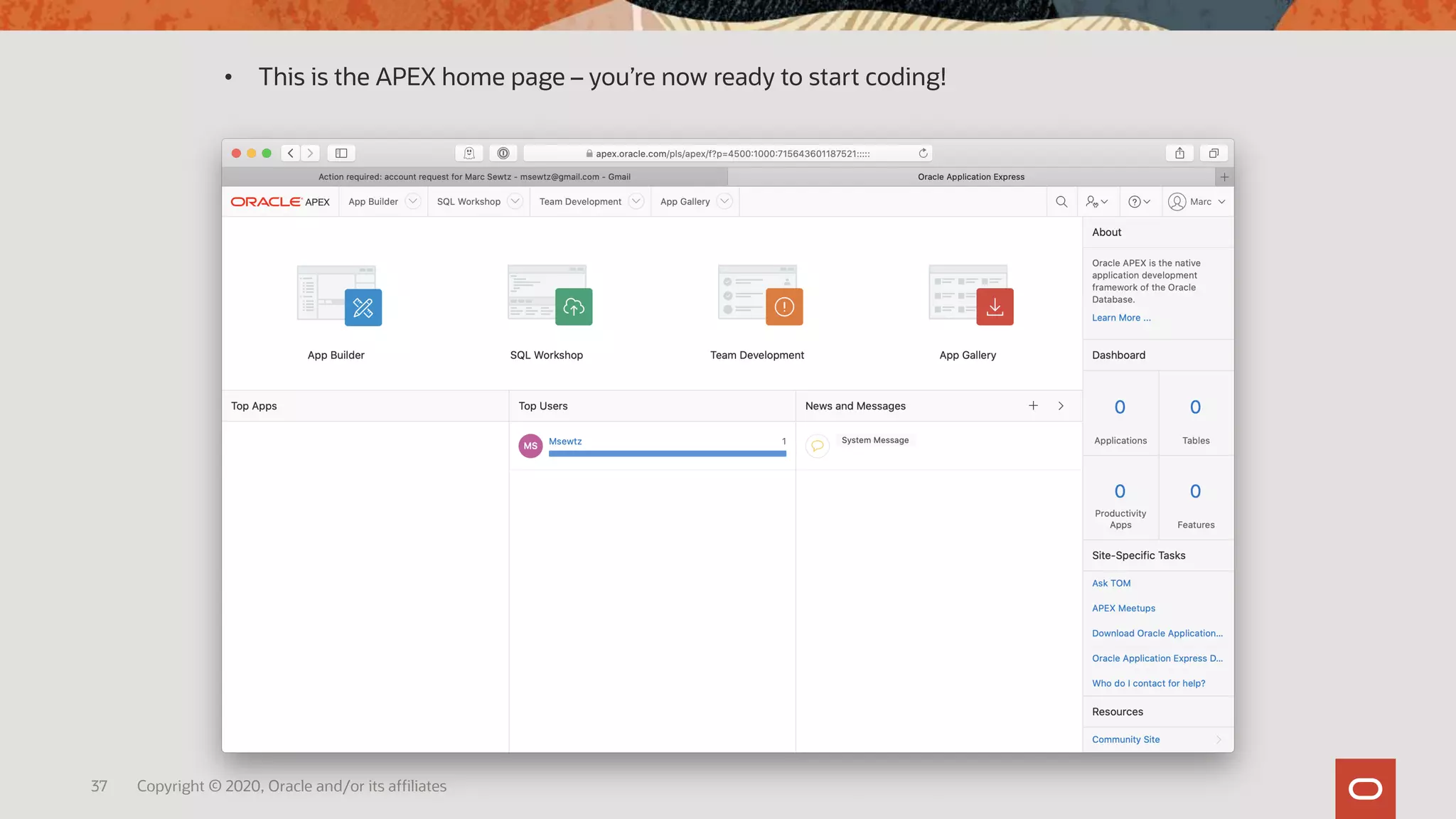1456x819 pixels.
Task: Click the 1Password extension icon in Safari toolbar
Action: pyautogui.click(x=503, y=153)
